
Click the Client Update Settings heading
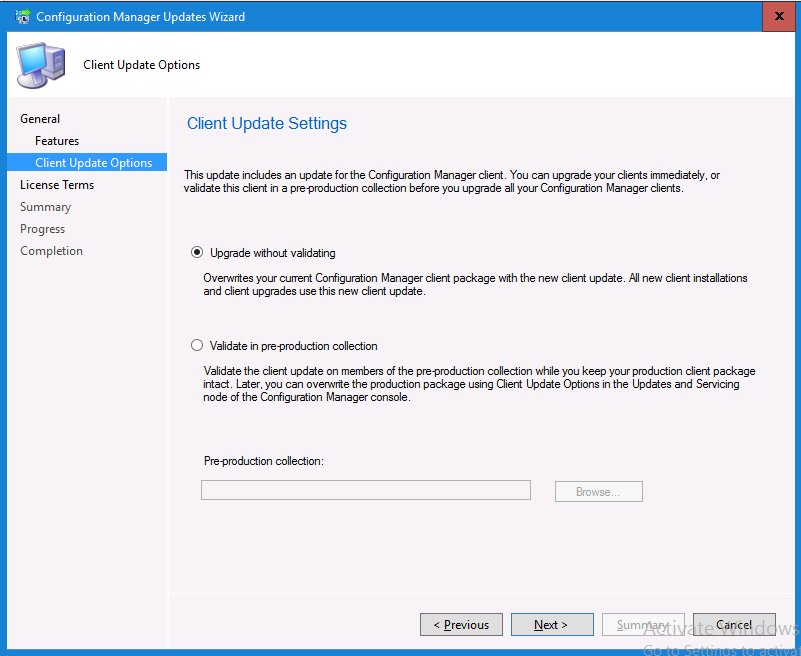(x=267, y=123)
